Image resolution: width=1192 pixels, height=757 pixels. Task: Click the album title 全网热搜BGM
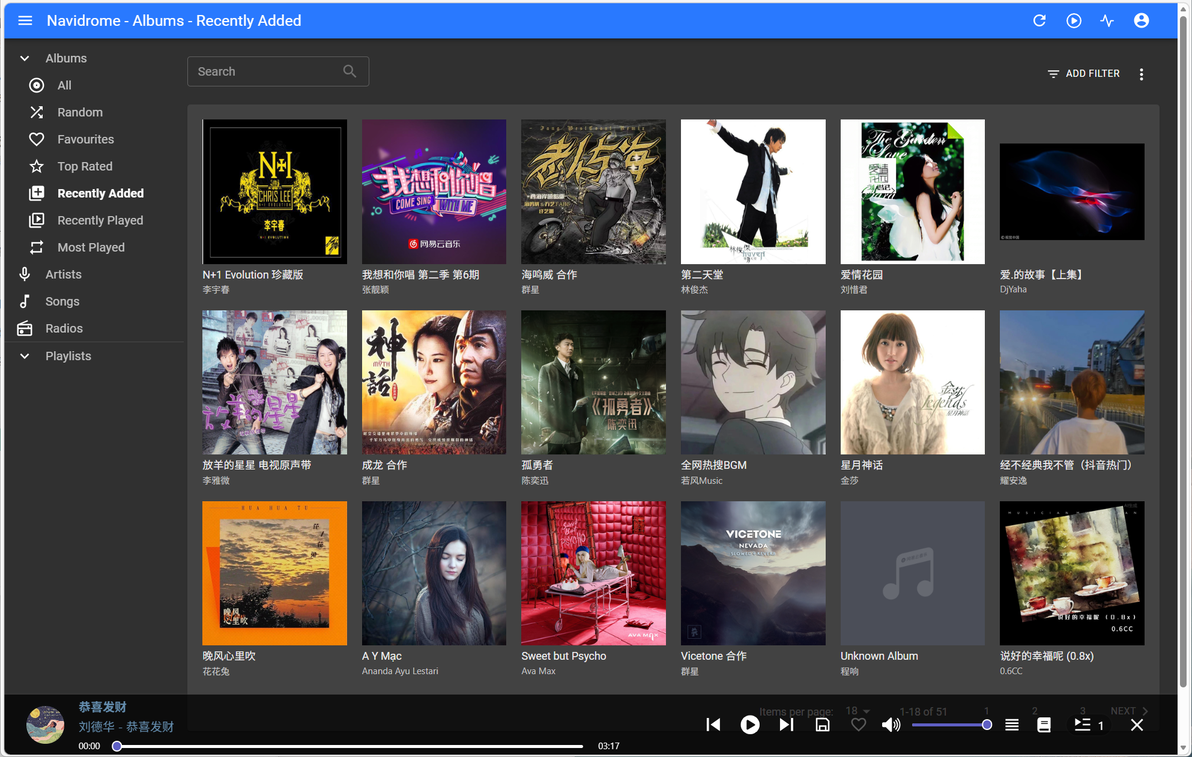714,465
